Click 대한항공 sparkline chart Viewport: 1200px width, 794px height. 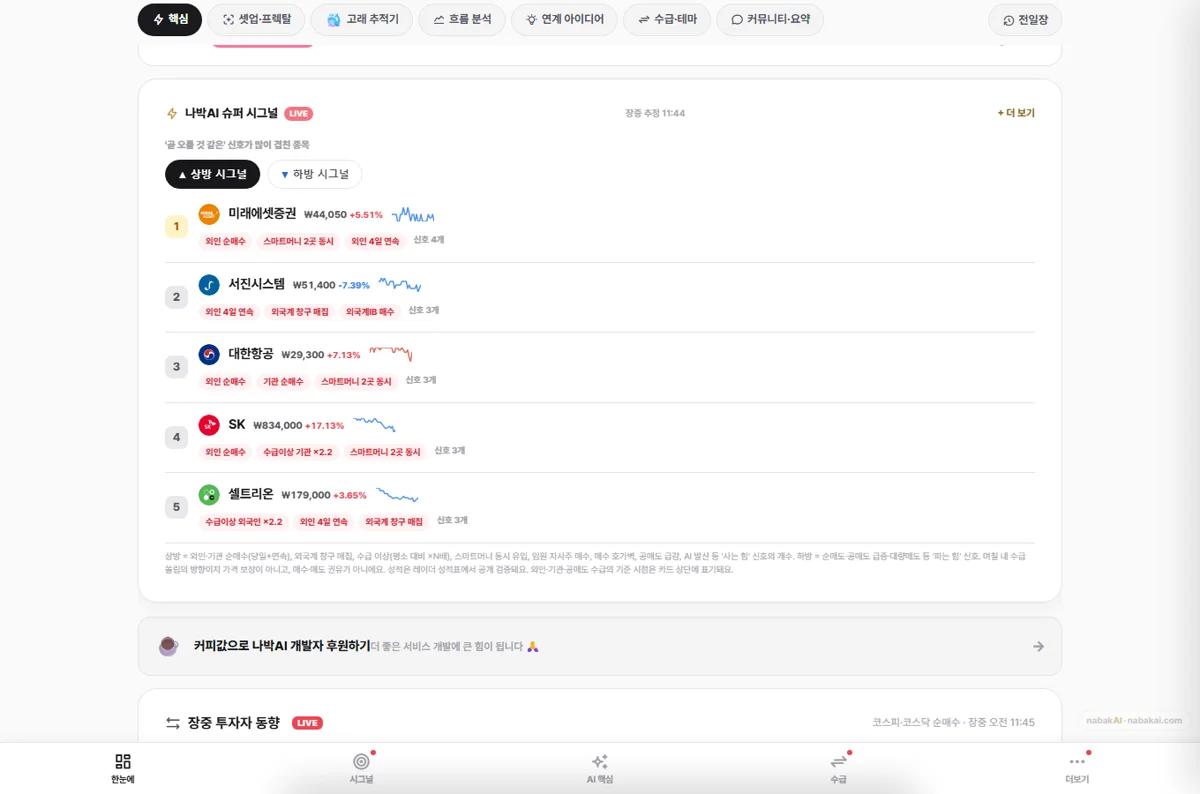tap(390, 354)
